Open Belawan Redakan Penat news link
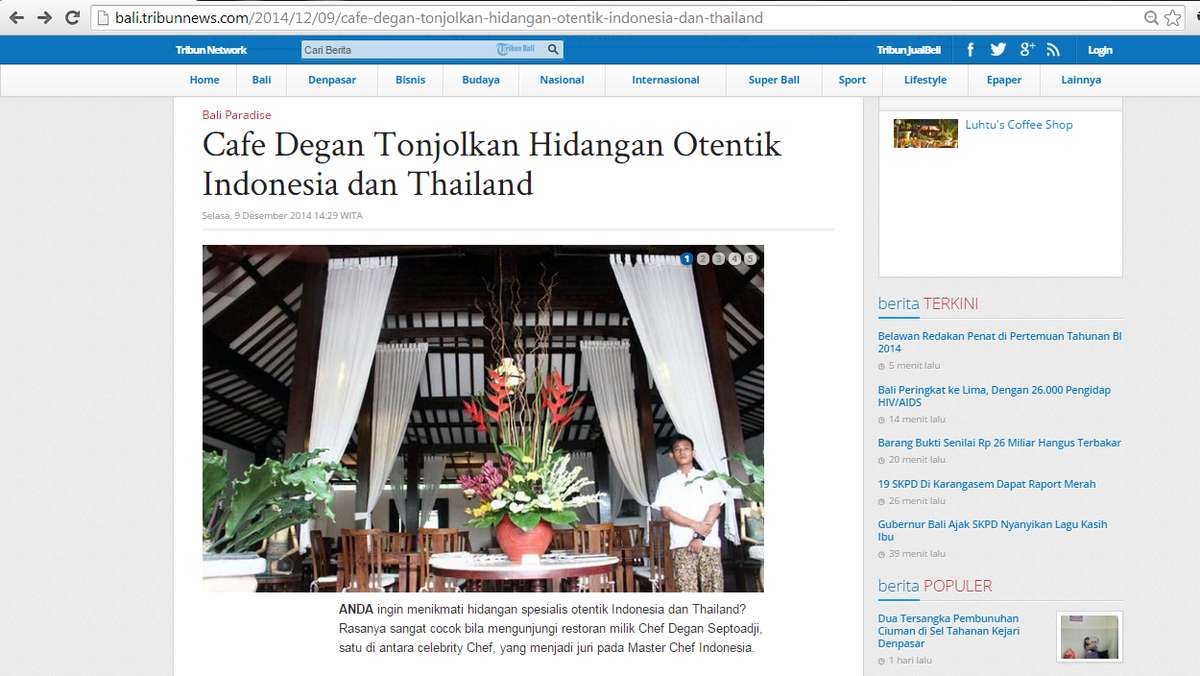The width and height of the screenshot is (1200, 676). click(x=1000, y=342)
